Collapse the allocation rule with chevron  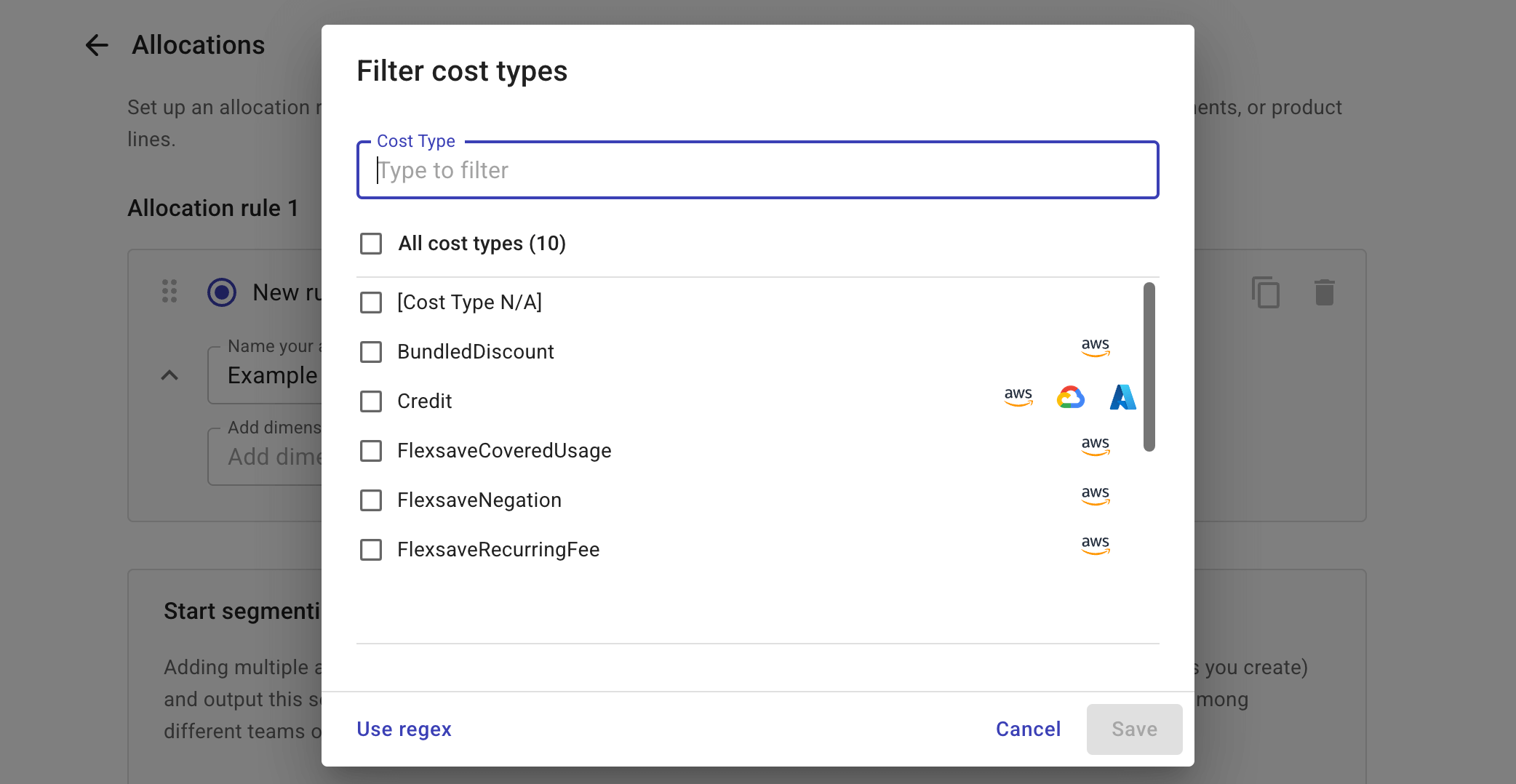(x=169, y=375)
